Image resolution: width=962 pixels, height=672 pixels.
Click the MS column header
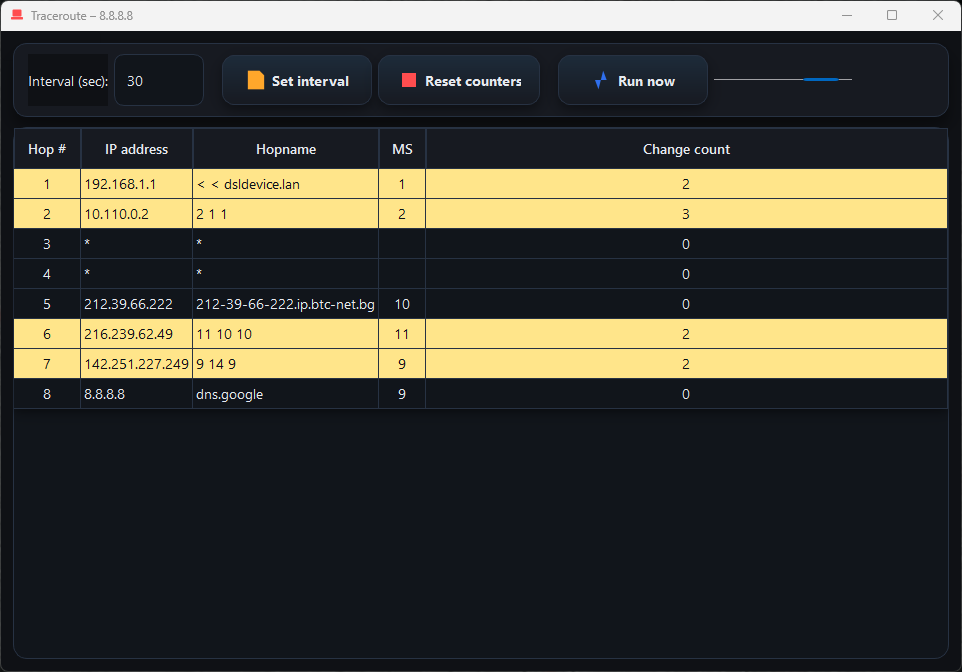pos(402,149)
